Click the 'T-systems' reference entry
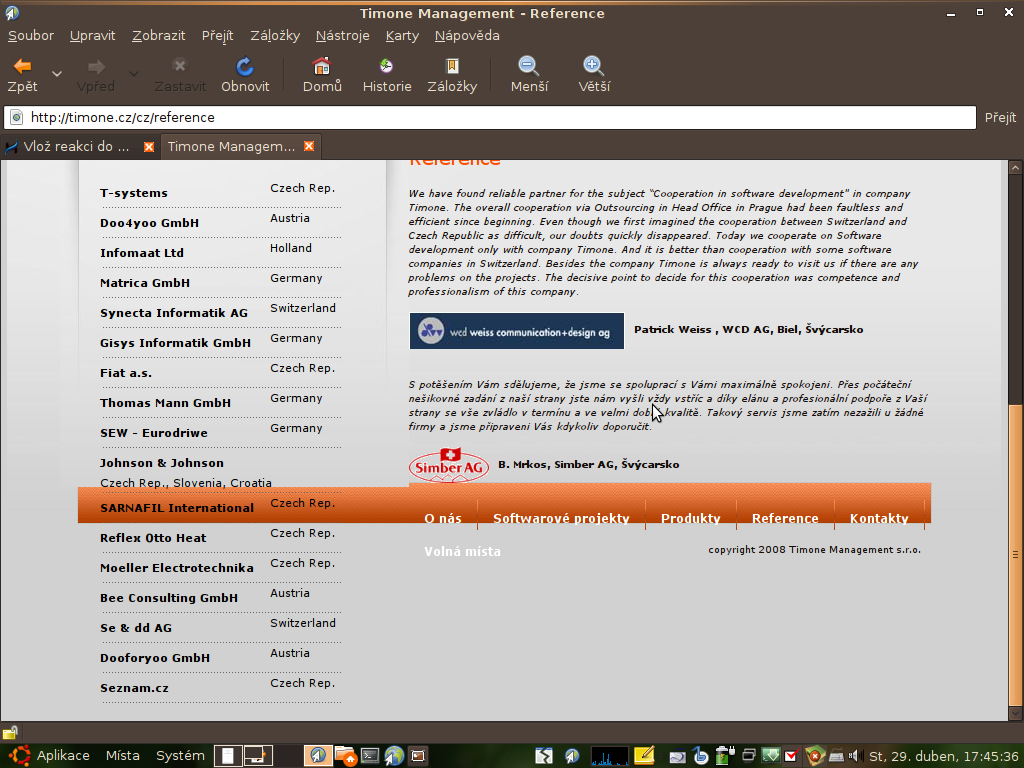The width and height of the screenshot is (1024, 768). pos(134,193)
